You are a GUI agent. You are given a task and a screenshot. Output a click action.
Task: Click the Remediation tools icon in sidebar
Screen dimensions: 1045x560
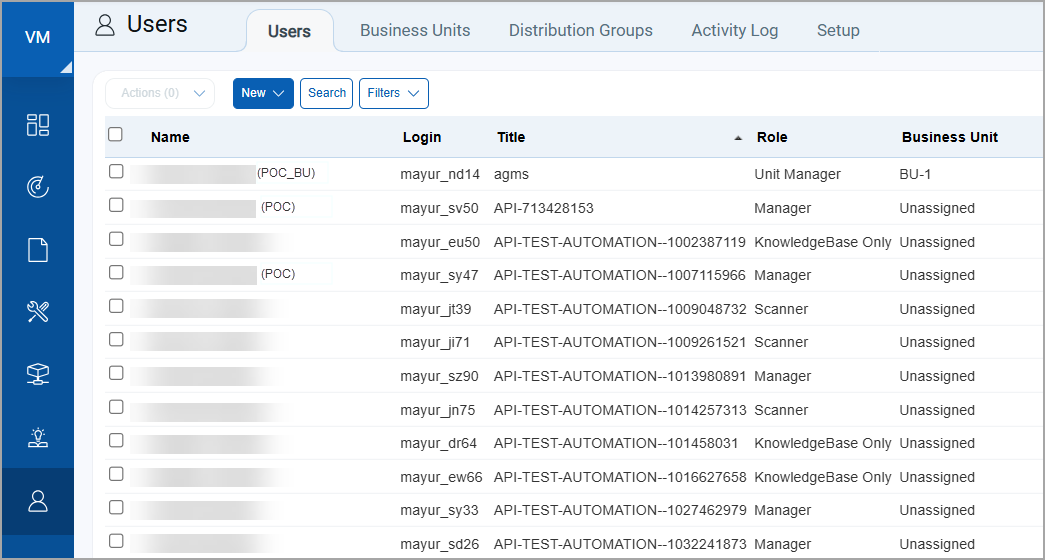point(37,312)
